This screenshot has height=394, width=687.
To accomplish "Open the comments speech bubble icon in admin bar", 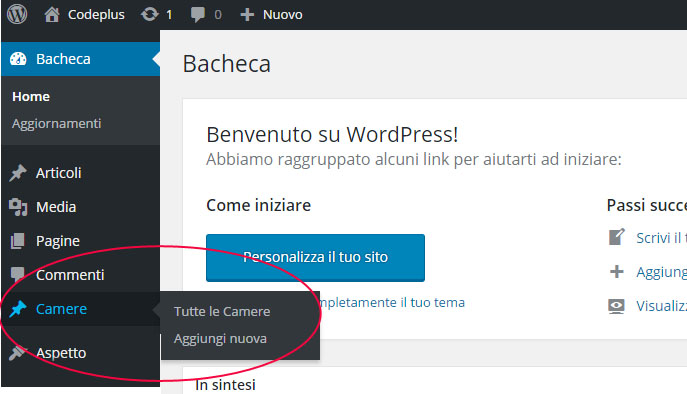I will pyautogui.click(x=198, y=14).
